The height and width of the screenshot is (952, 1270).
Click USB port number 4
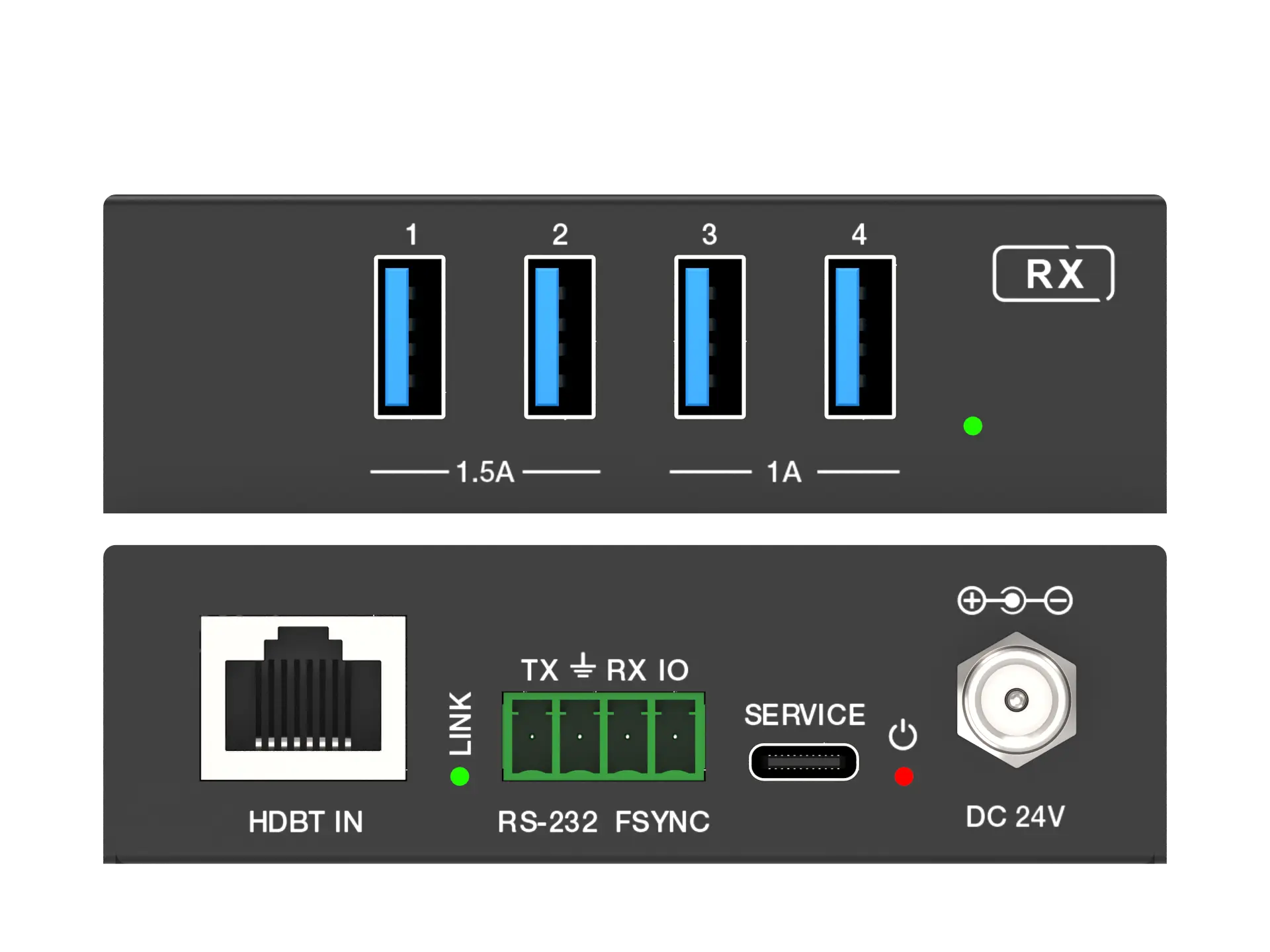[860, 337]
